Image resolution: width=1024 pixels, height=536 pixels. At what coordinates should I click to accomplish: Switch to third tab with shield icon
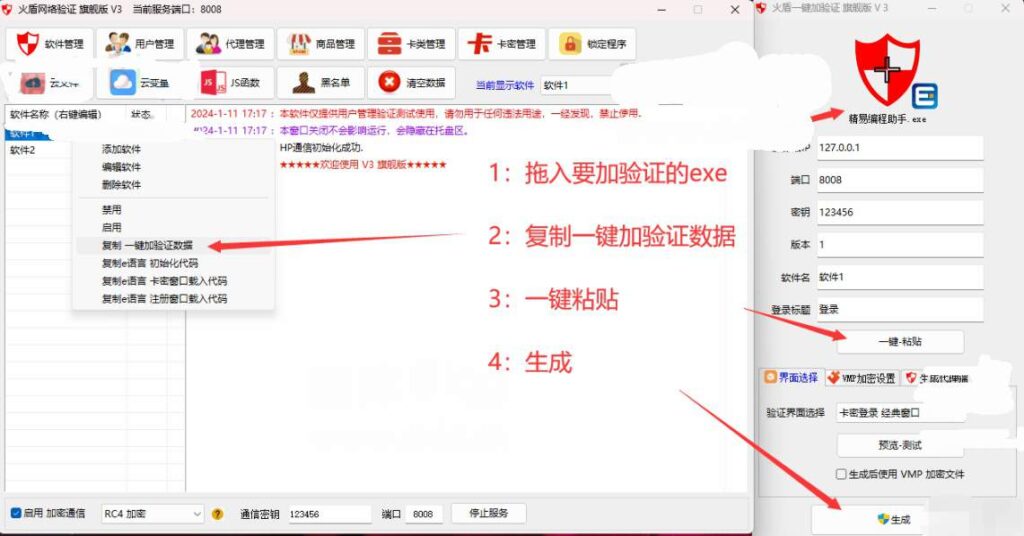pos(936,378)
